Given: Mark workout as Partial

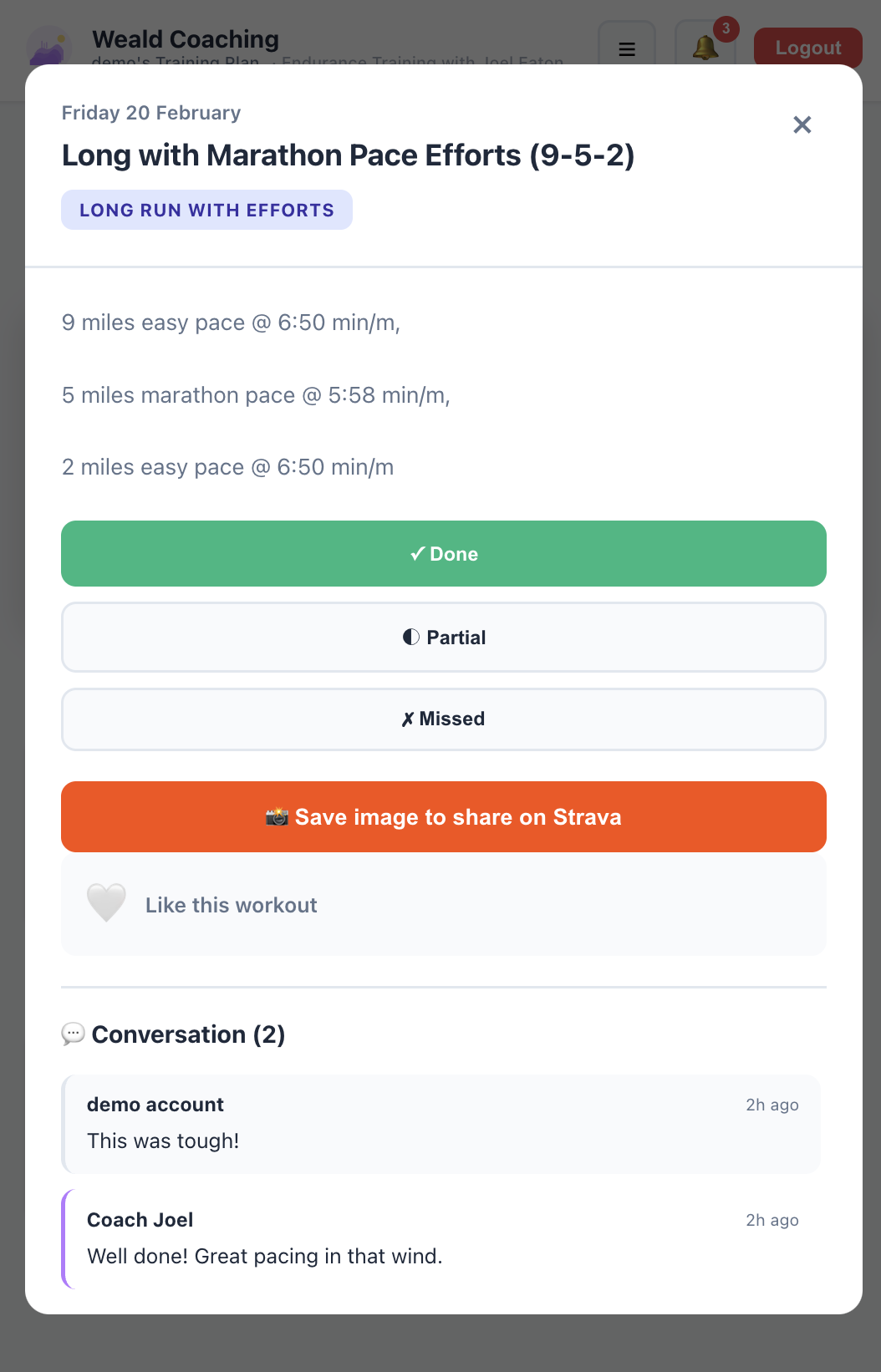Looking at the screenshot, I should [444, 638].
